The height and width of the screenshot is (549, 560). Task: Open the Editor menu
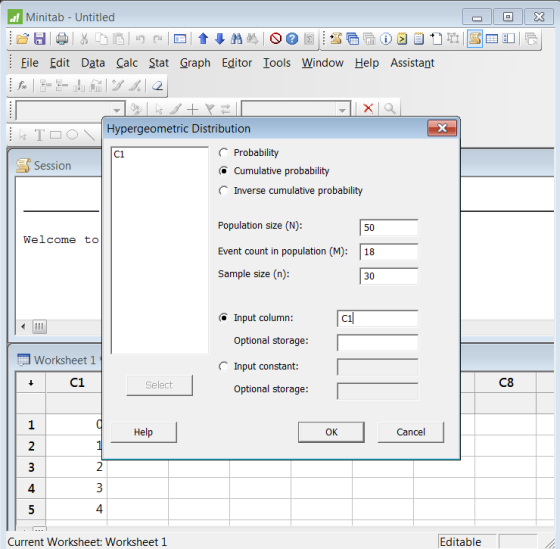pos(237,63)
